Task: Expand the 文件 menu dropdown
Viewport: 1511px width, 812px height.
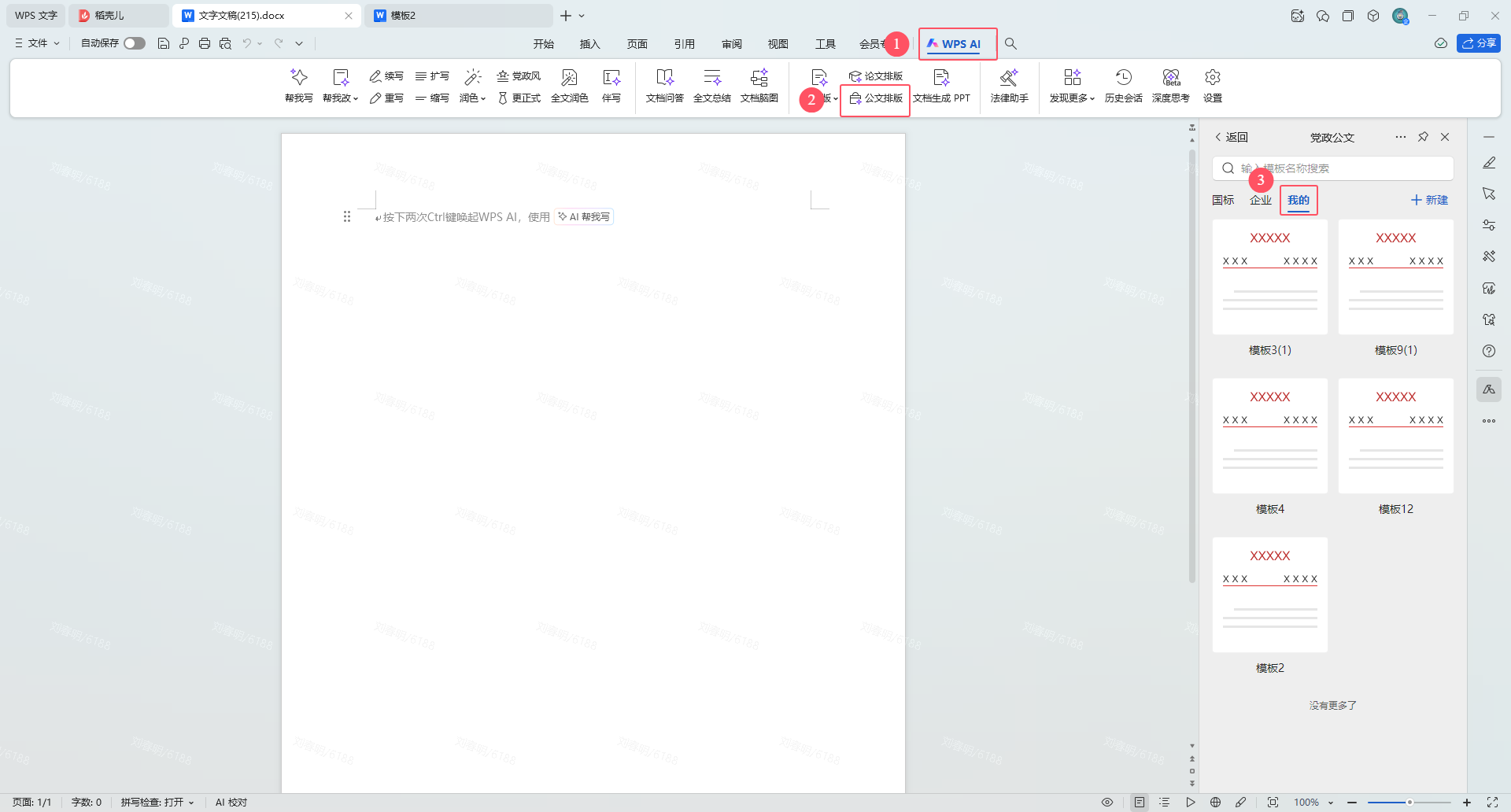Action: (x=37, y=43)
